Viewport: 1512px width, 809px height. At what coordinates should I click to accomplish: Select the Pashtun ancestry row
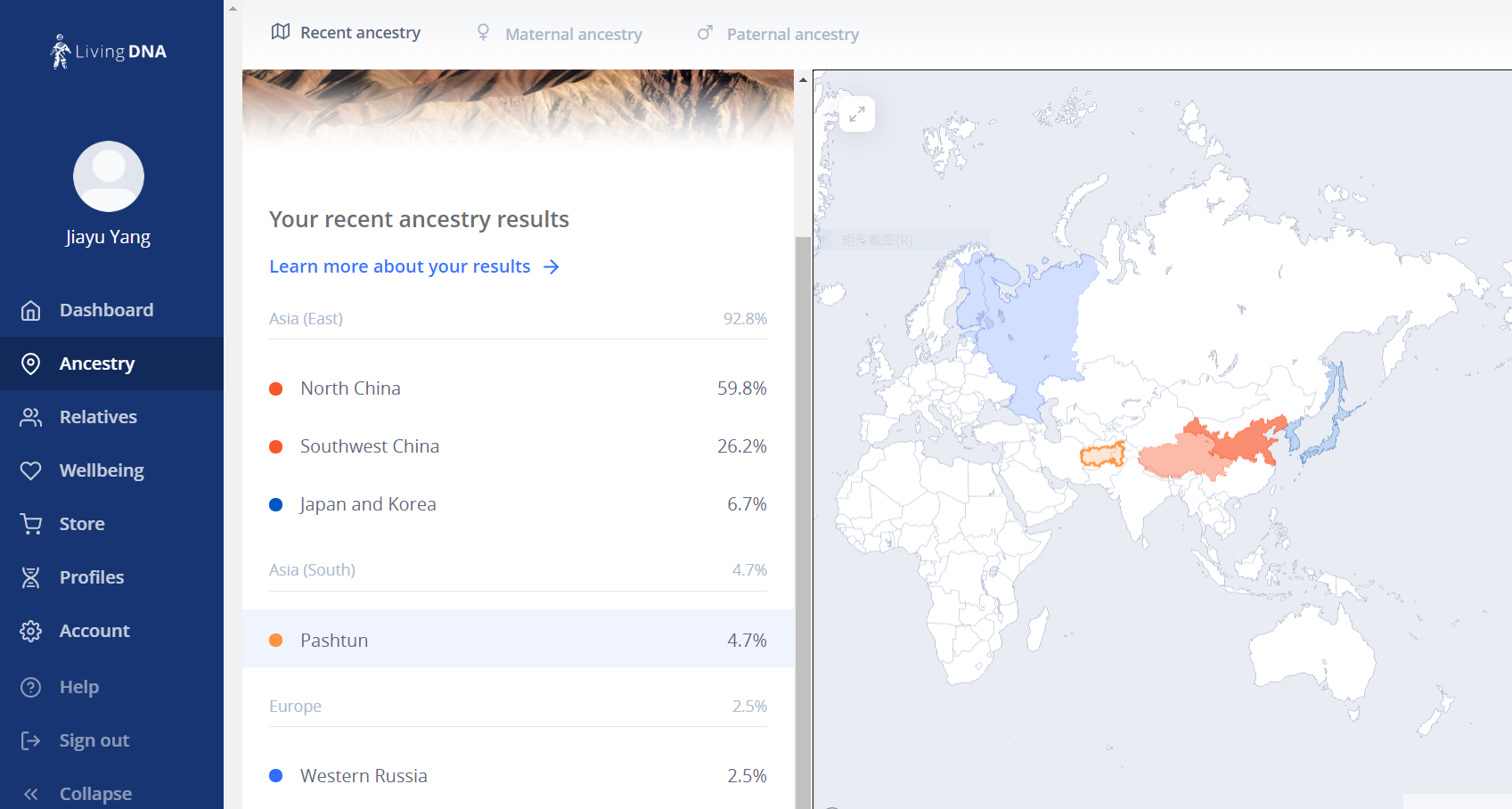[x=518, y=640]
